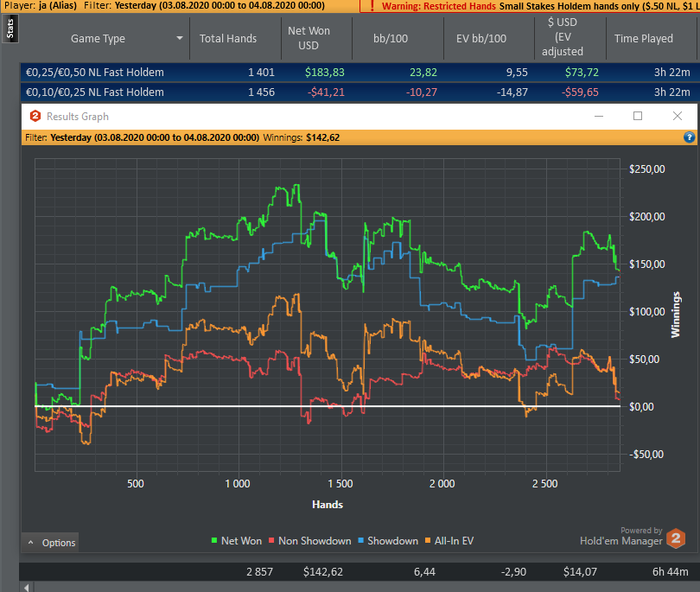Sort by Game Type column header

click(x=98, y=39)
